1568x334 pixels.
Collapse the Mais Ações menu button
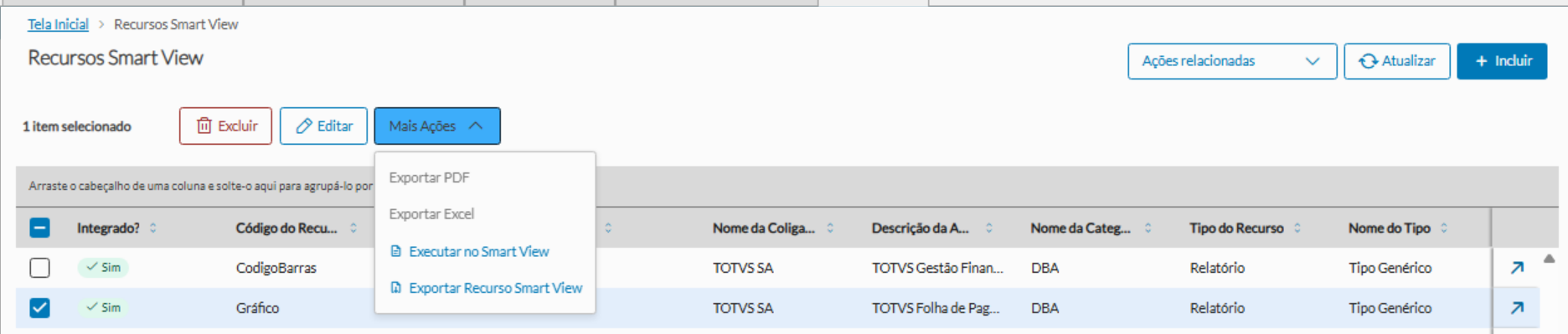point(437,126)
